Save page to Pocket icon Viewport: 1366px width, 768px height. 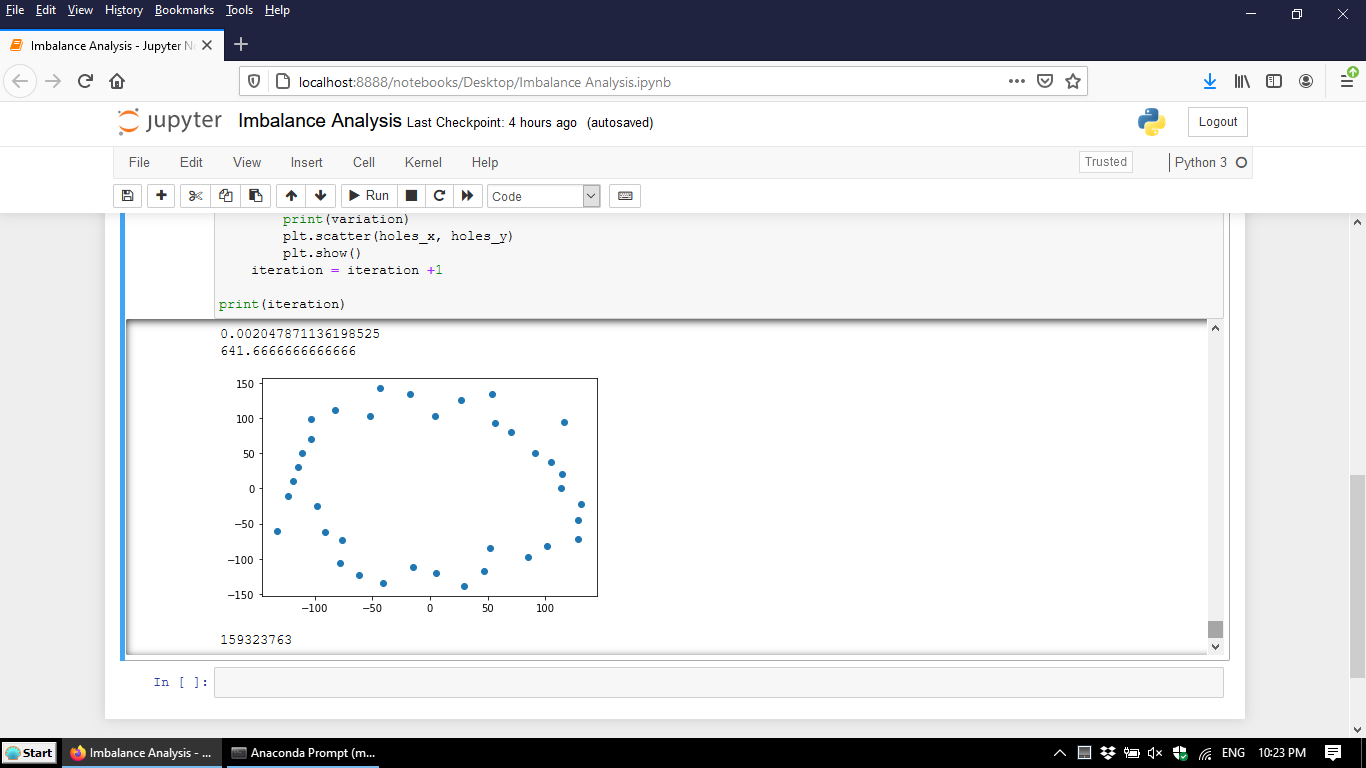pyautogui.click(x=1045, y=81)
